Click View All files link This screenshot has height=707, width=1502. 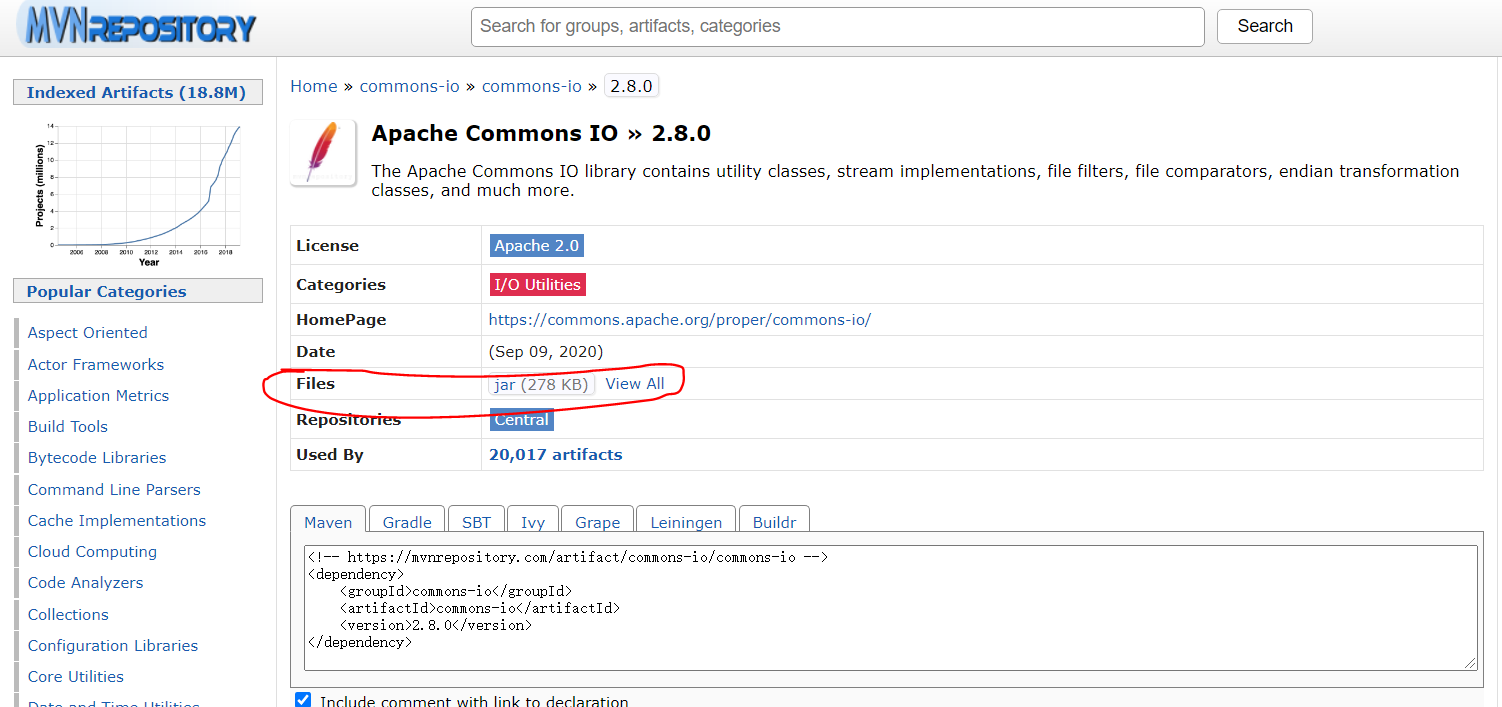pos(635,384)
